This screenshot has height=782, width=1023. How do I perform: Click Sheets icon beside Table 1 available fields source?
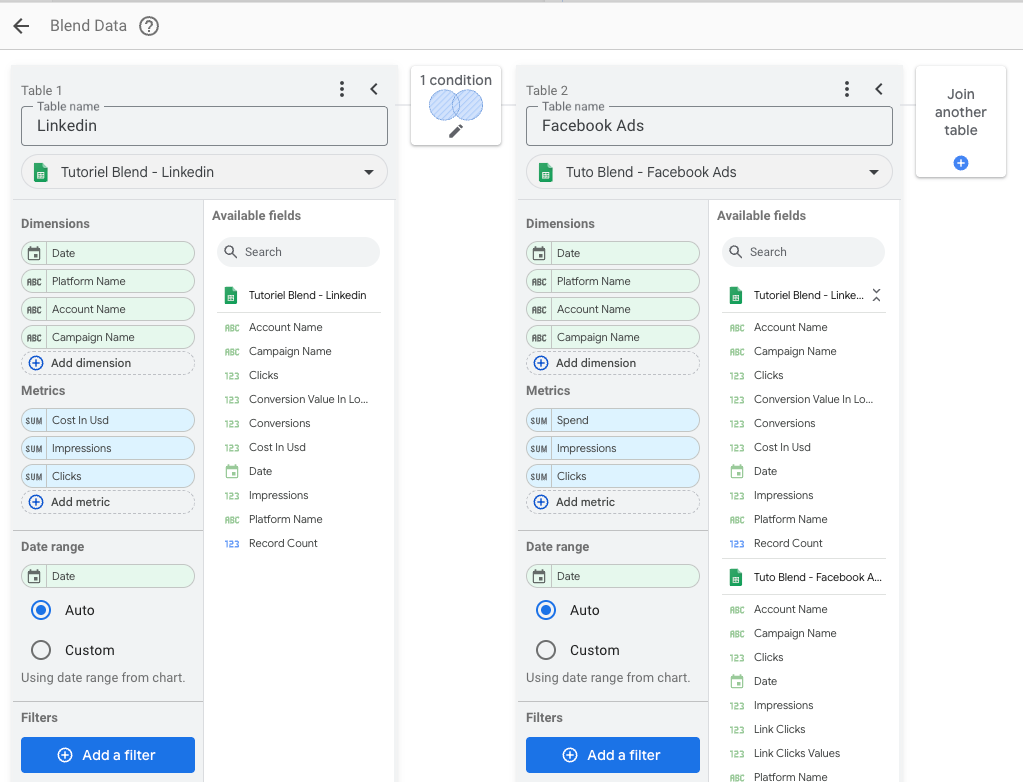(x=231, y=295)
